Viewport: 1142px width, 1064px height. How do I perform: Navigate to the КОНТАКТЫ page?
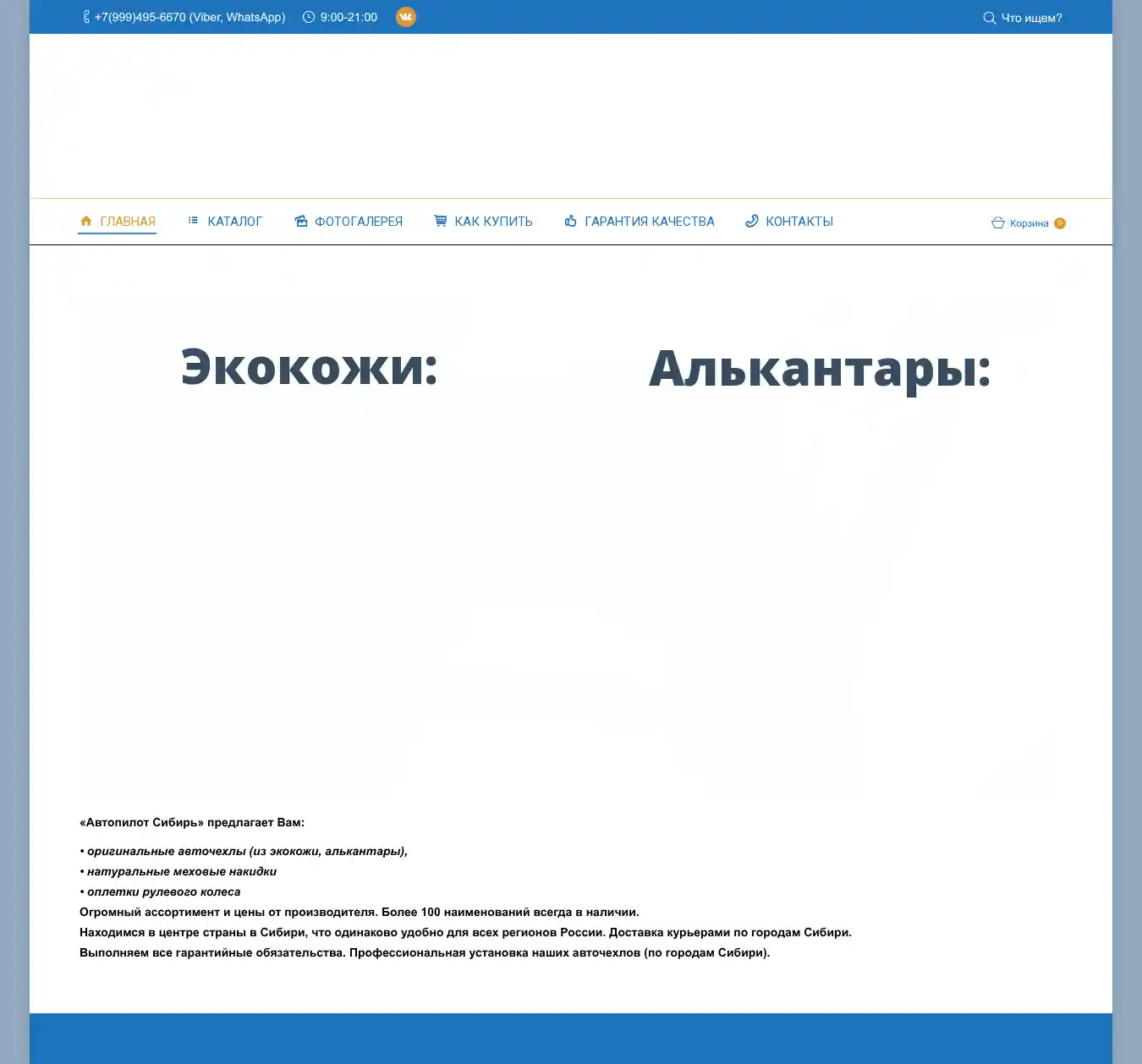(799, 222)
